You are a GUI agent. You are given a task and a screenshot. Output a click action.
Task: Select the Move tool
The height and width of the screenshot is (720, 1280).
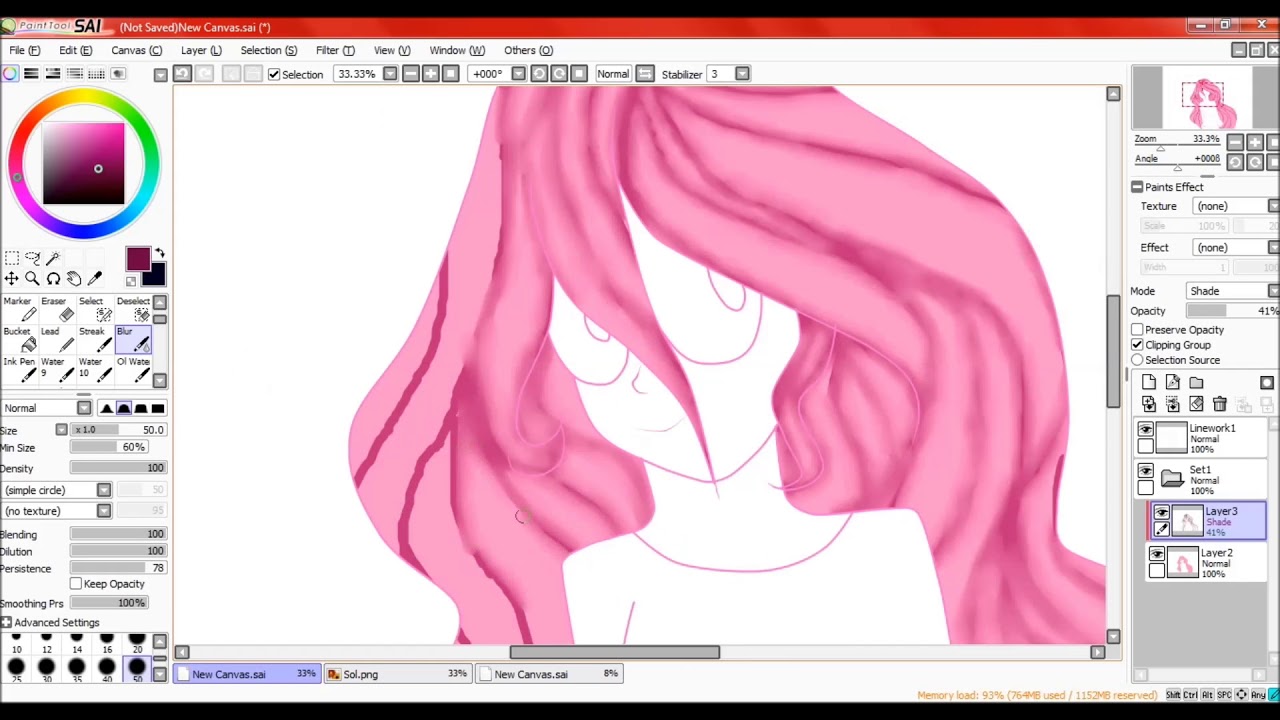pyautogui.click(x=11, y=279)
